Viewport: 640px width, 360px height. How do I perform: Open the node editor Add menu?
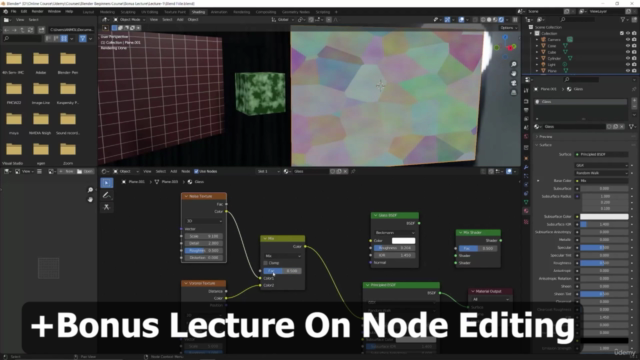coord(173,171)
